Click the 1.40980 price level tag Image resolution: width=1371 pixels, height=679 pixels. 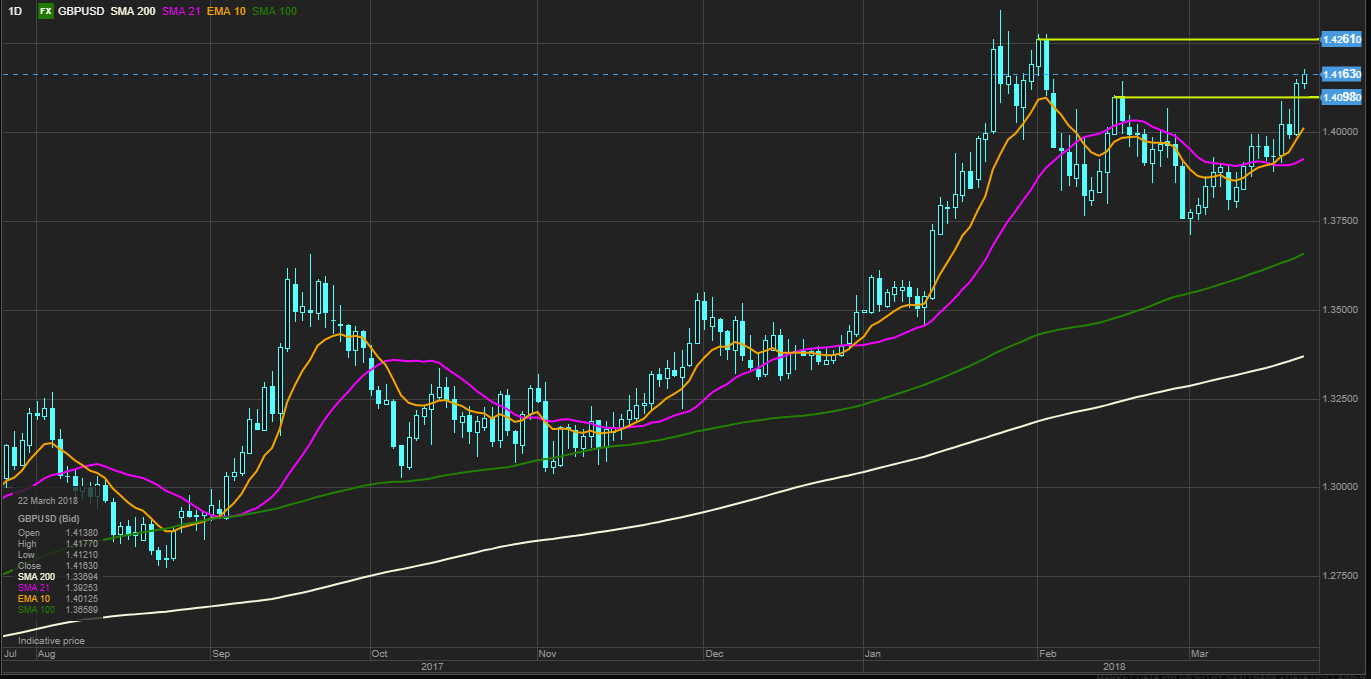click(x=1341, y=97)
